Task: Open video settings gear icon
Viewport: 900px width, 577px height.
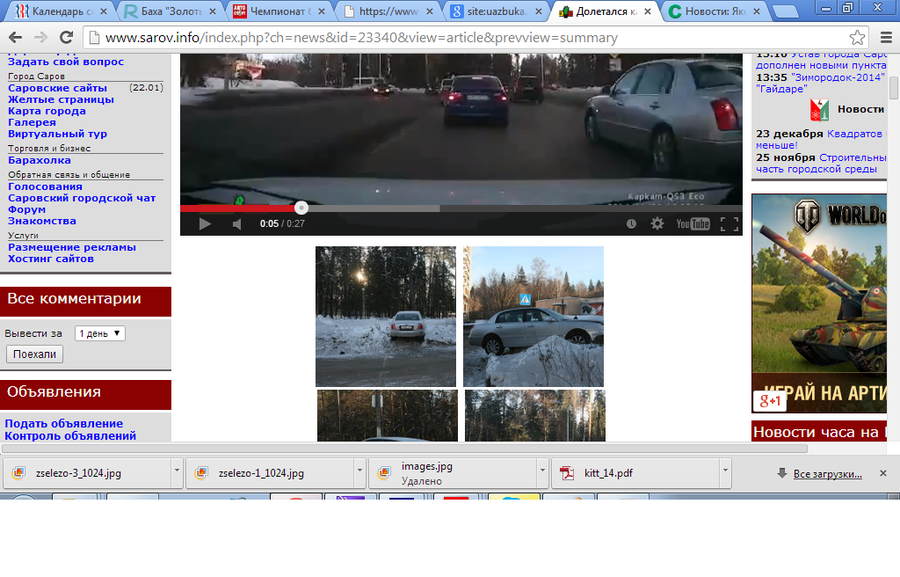Action: (657, 224)
